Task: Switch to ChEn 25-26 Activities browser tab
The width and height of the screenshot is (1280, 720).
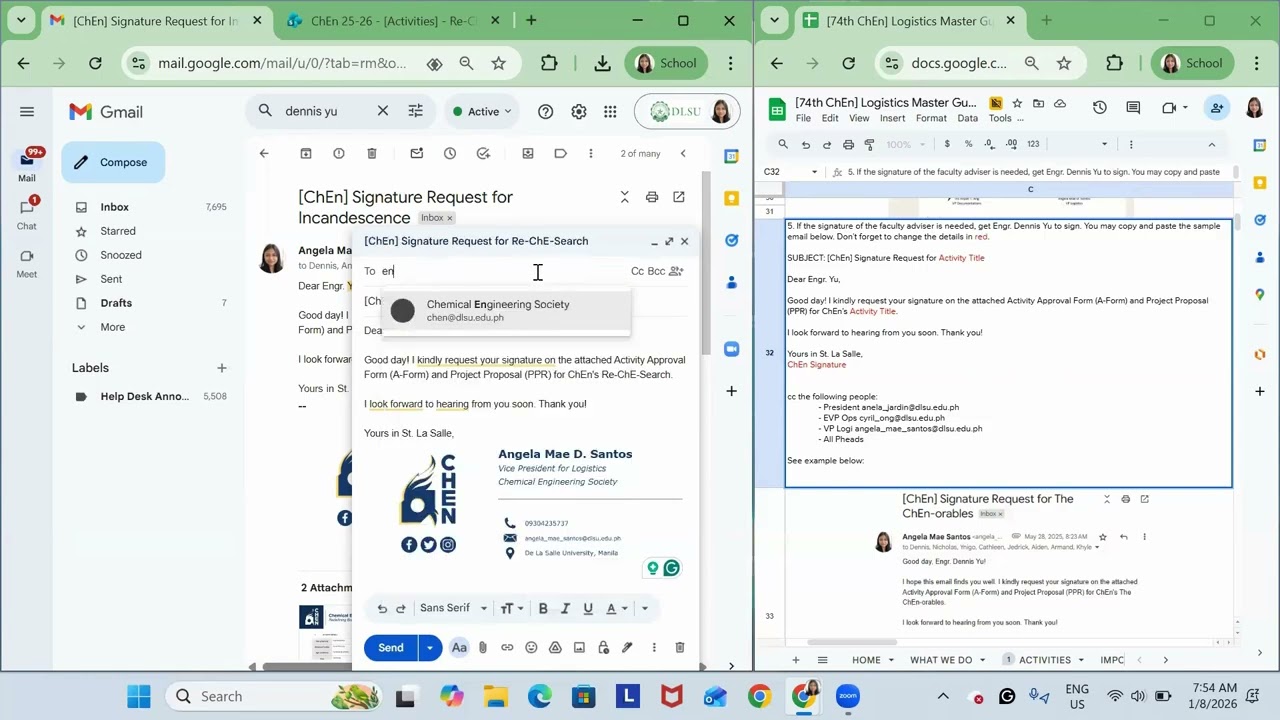Action: click(x=394, y=21)
